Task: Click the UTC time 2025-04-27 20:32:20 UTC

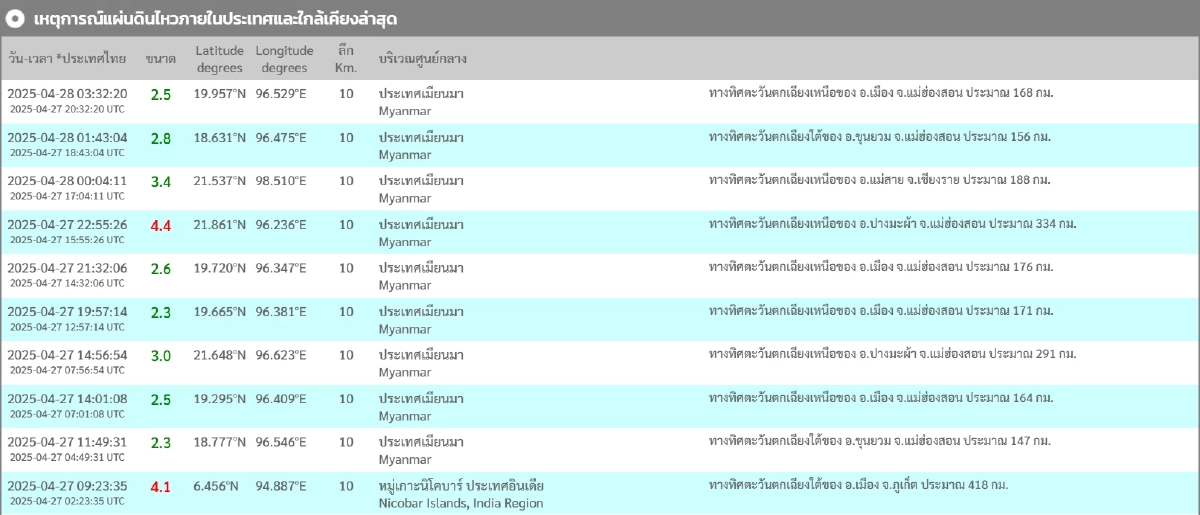Action: (x=67, y=109)
